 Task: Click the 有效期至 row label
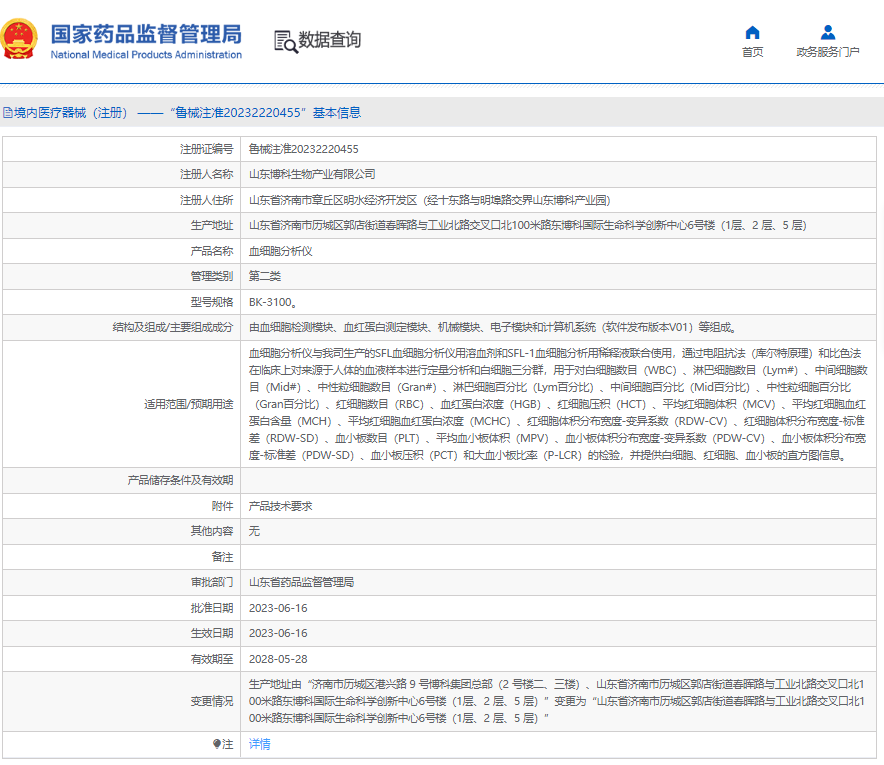(x=211, y=659)
